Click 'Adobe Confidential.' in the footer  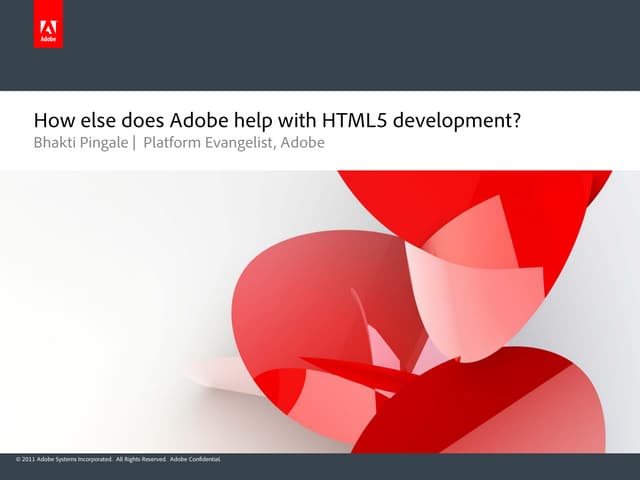click(x=195, y=459)
